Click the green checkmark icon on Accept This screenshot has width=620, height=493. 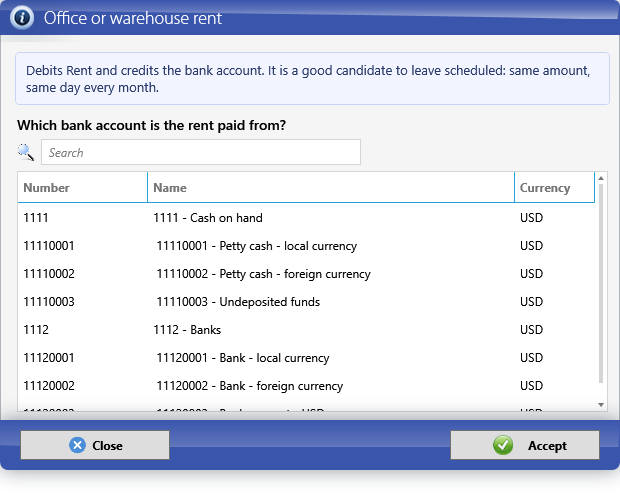503,445
